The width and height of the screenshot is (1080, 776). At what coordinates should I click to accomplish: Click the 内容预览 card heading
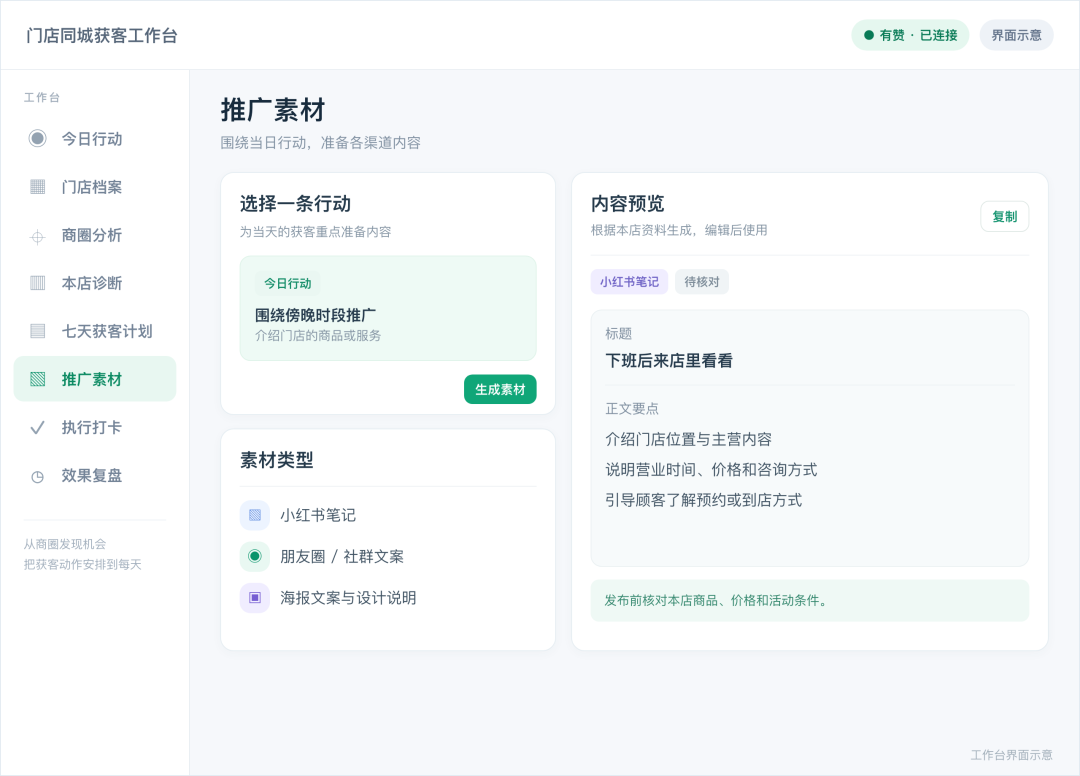(x=627, y=204)
